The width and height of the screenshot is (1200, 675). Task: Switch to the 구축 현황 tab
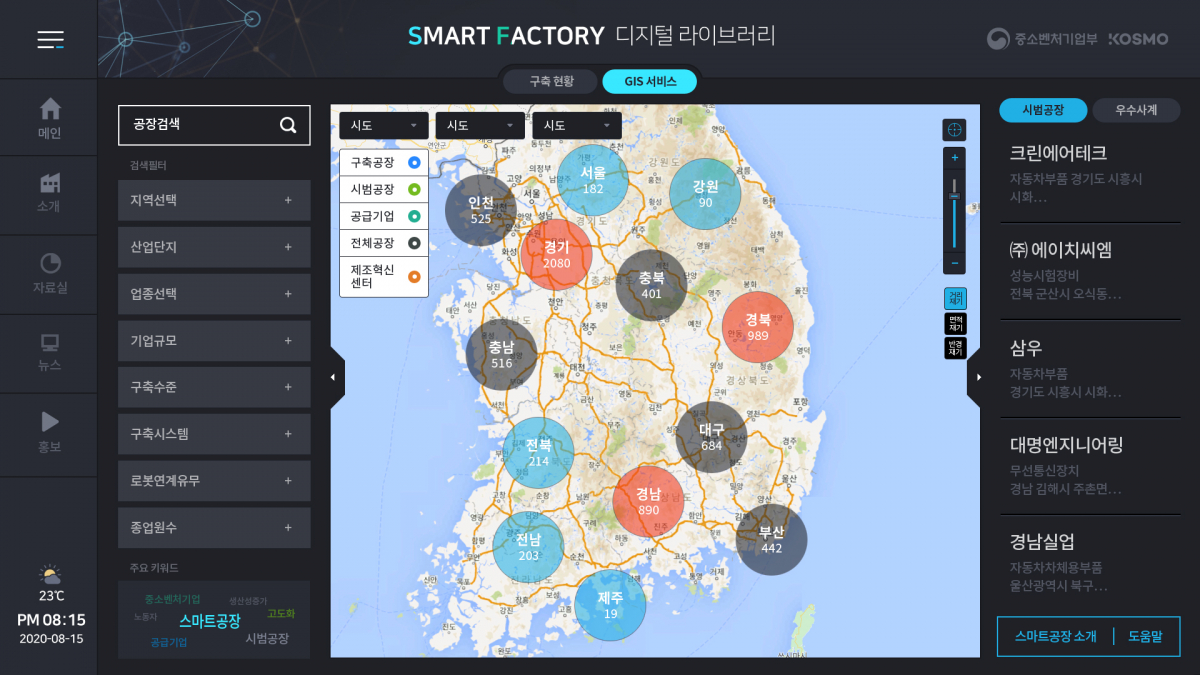[549, 82]
